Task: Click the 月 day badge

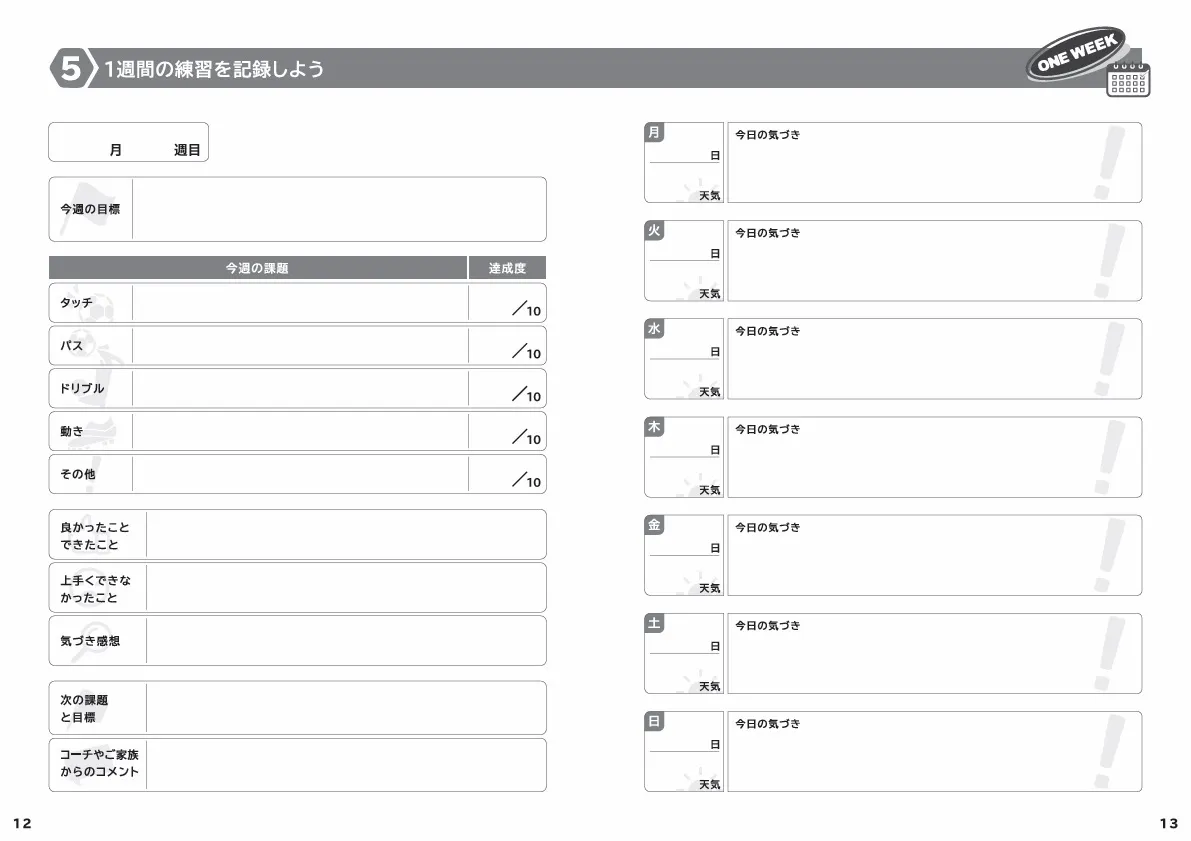Action: (x=654, y=133)
